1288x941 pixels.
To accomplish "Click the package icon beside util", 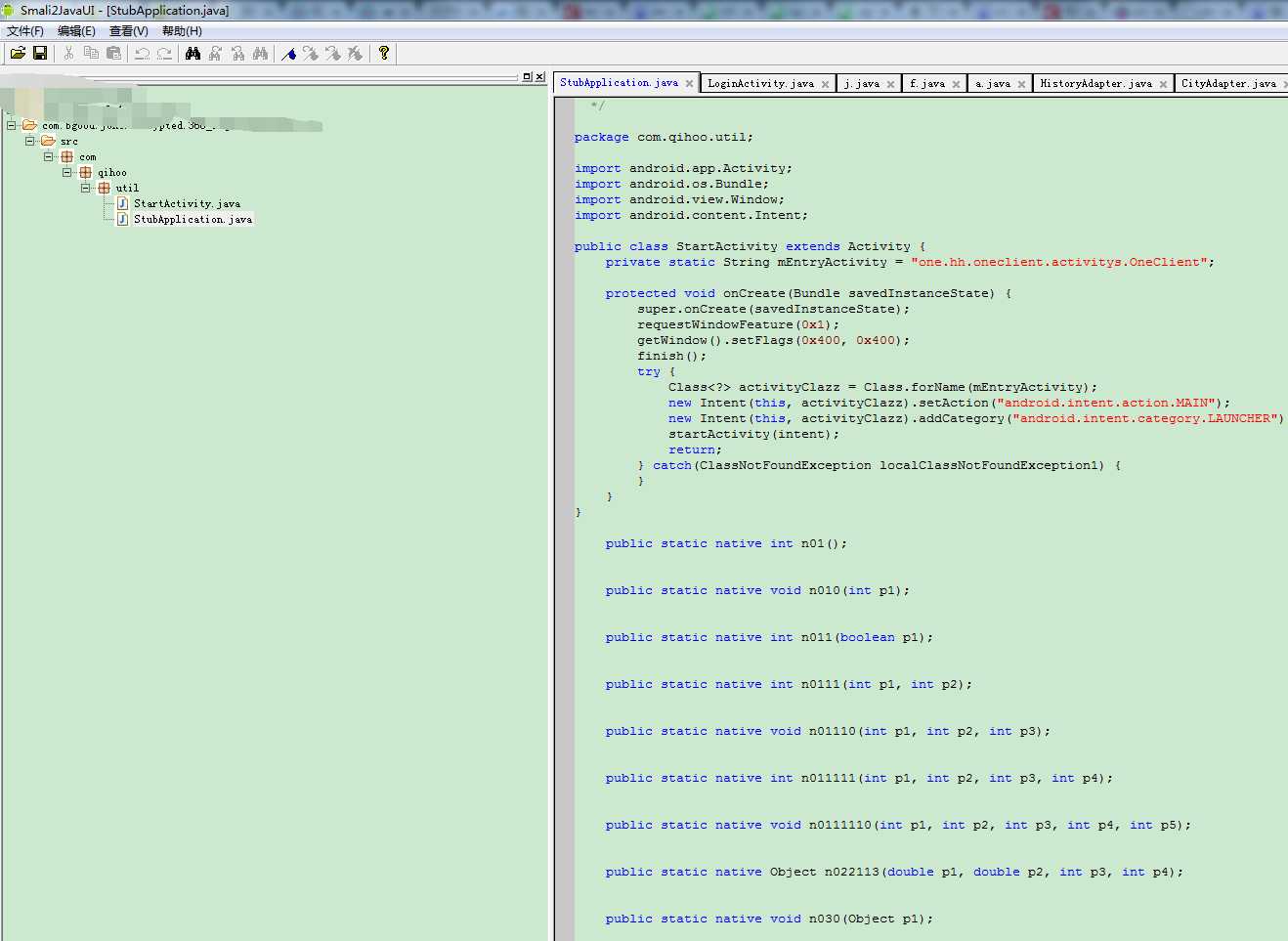I will tap(104, 188).
